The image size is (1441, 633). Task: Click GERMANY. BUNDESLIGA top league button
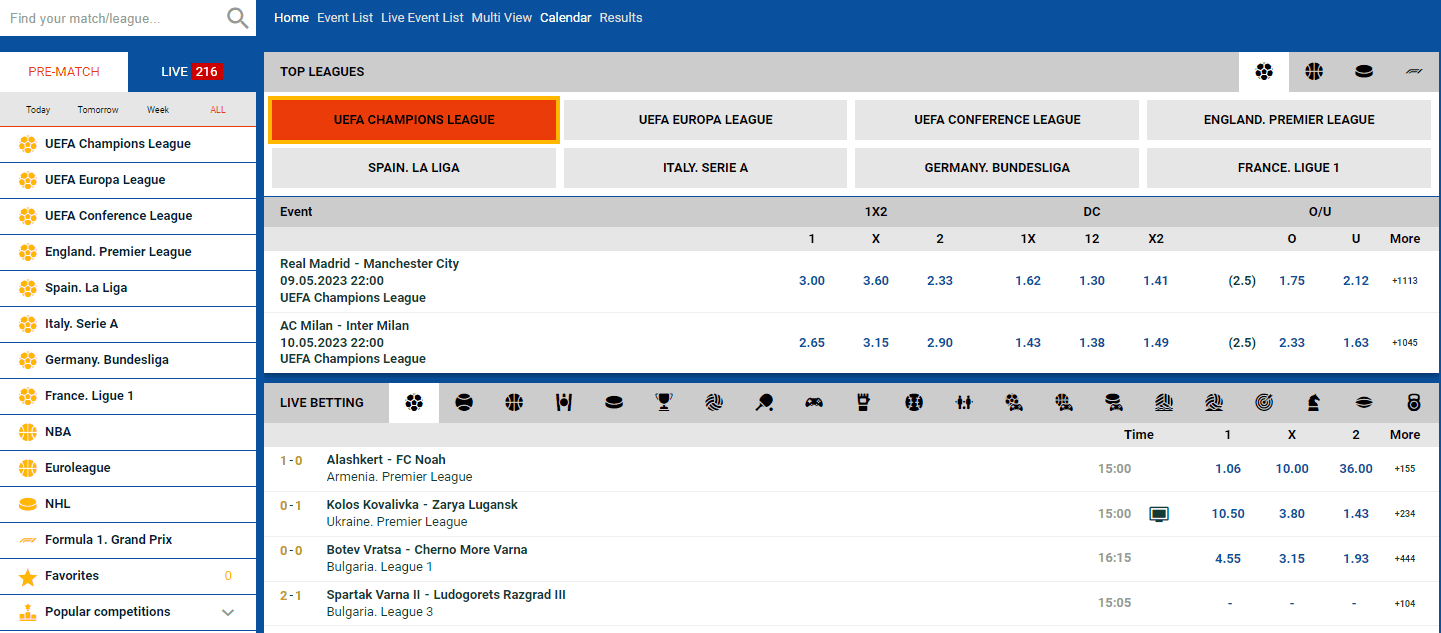(997, 168)
